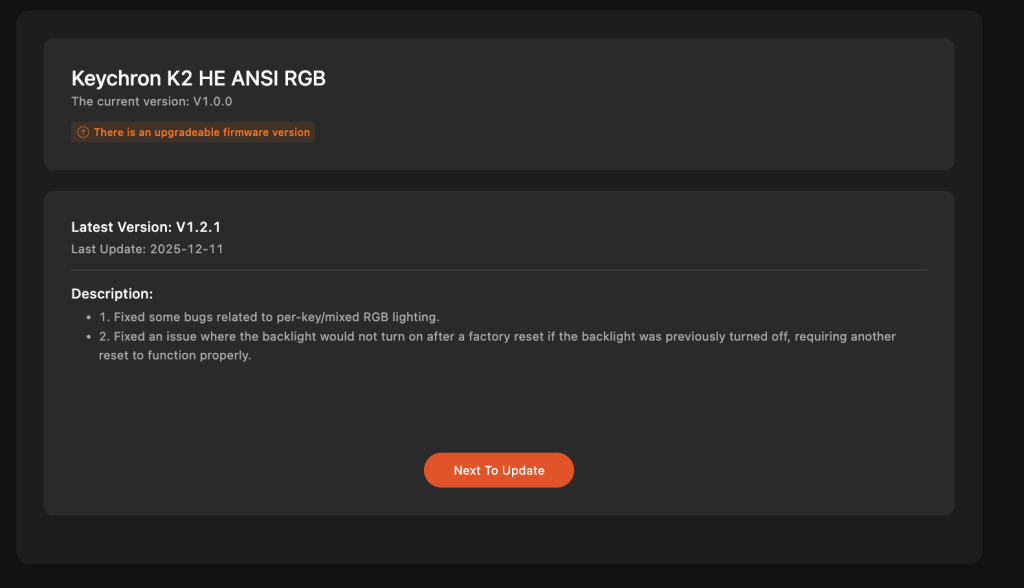Click the Last Update label text
Viewport: 1024px width, 588px height.
(x=108, y=249)
